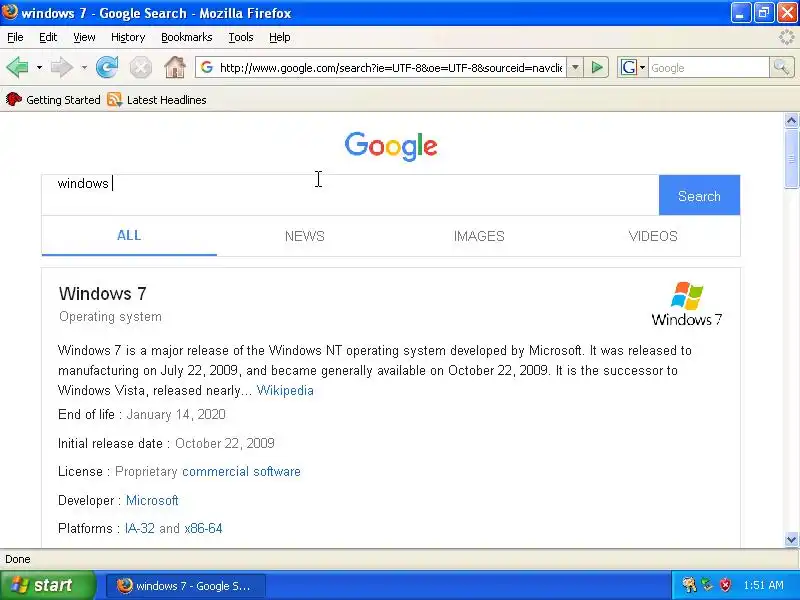This screenshot has width=800, height=600.
Task: Click inside the Google page search field
Action: pyautogui.click(x=350, y=194)
